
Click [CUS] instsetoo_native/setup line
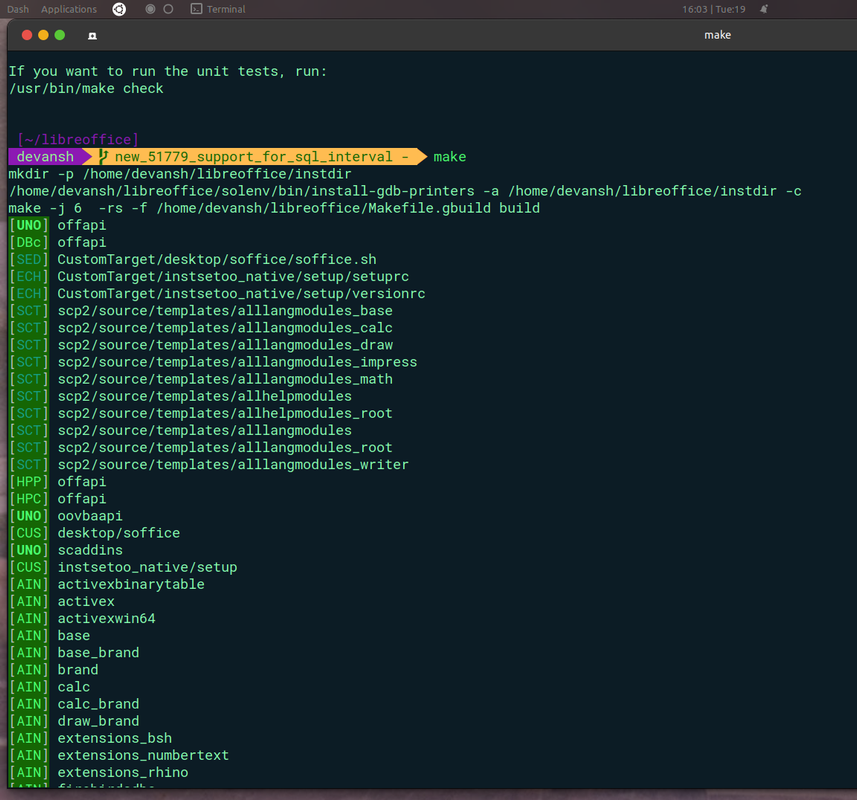click(123, 567)
